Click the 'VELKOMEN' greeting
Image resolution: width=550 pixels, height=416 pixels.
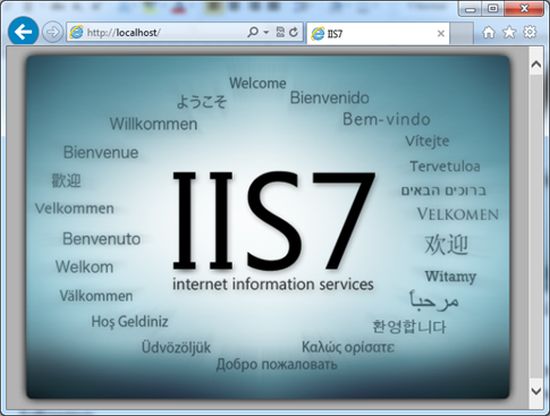pyautogui.click(x=458, y=214)
